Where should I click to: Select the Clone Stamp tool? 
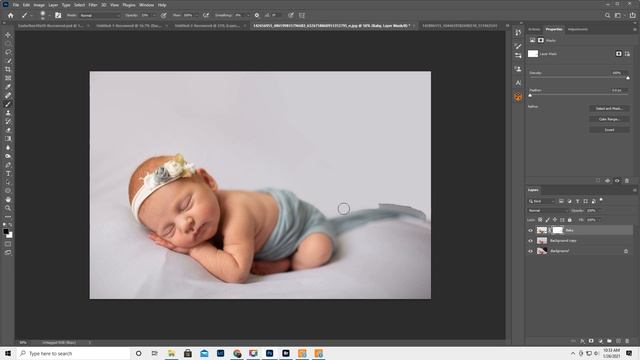point(8,113)
